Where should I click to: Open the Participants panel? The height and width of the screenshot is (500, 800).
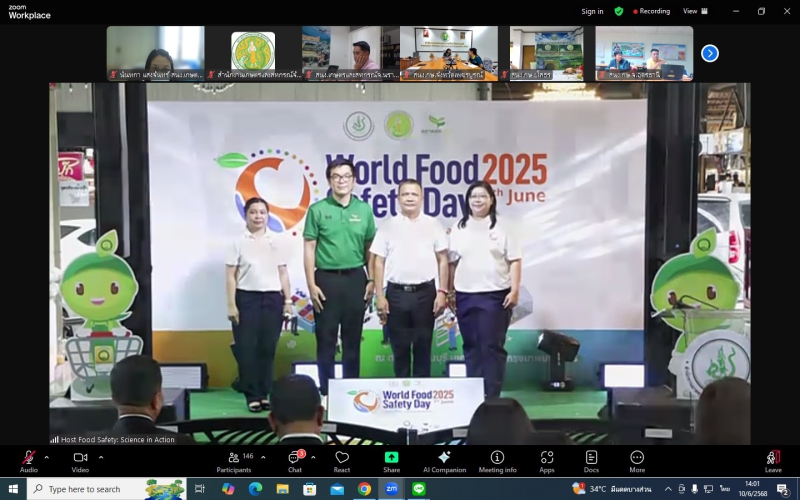(234, 461)
